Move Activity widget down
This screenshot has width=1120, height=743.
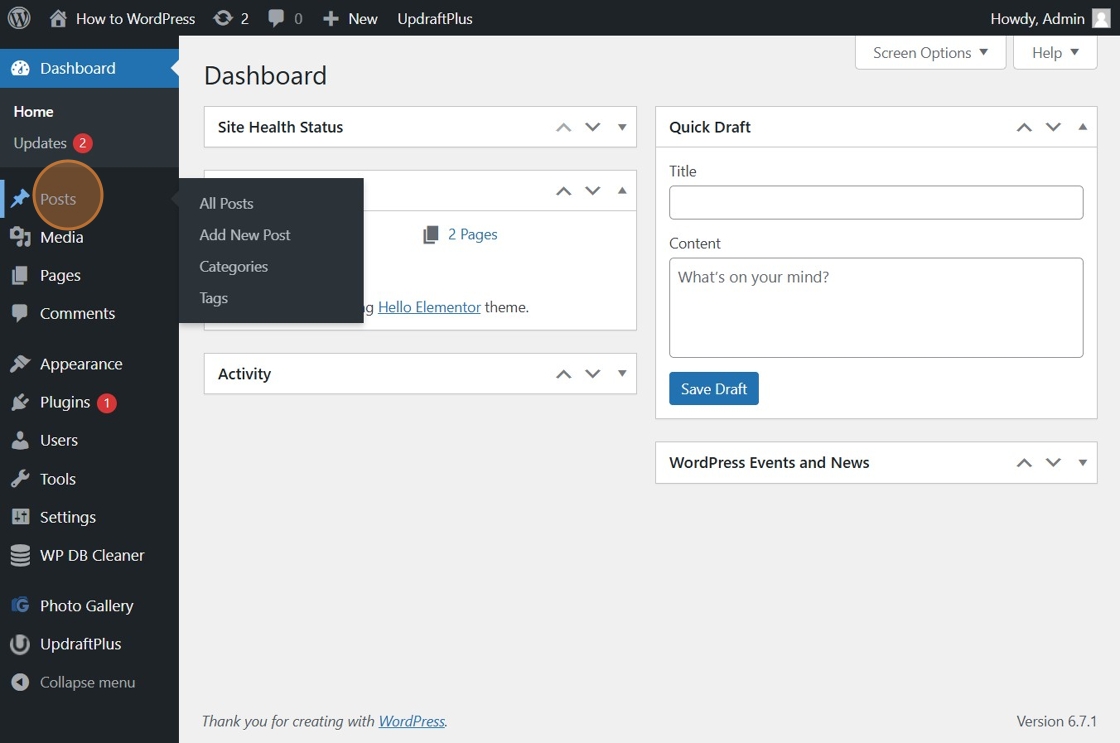[x=593, y=374]
